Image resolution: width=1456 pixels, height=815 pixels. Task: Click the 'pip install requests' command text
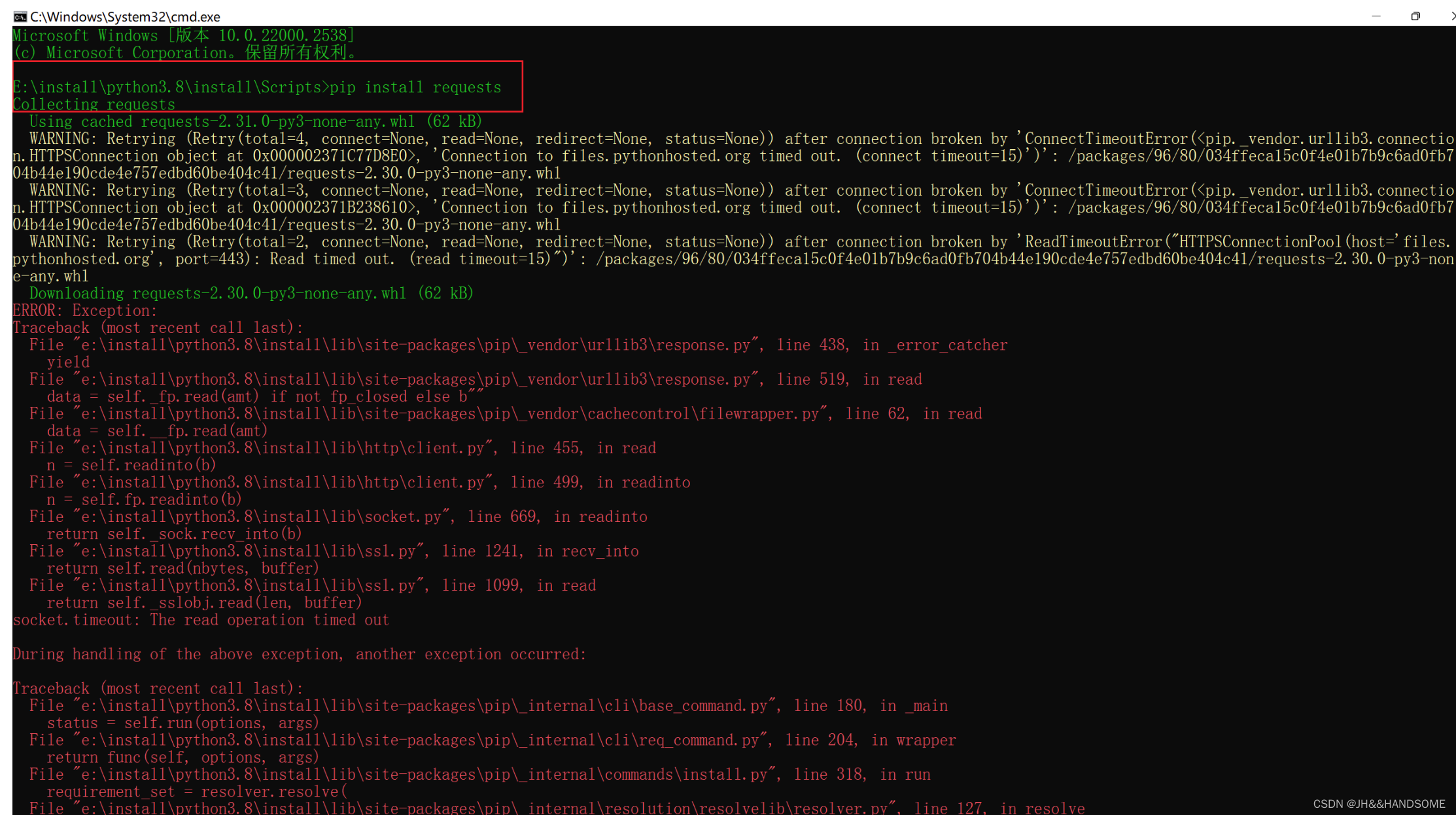click(x=415, y=87)
